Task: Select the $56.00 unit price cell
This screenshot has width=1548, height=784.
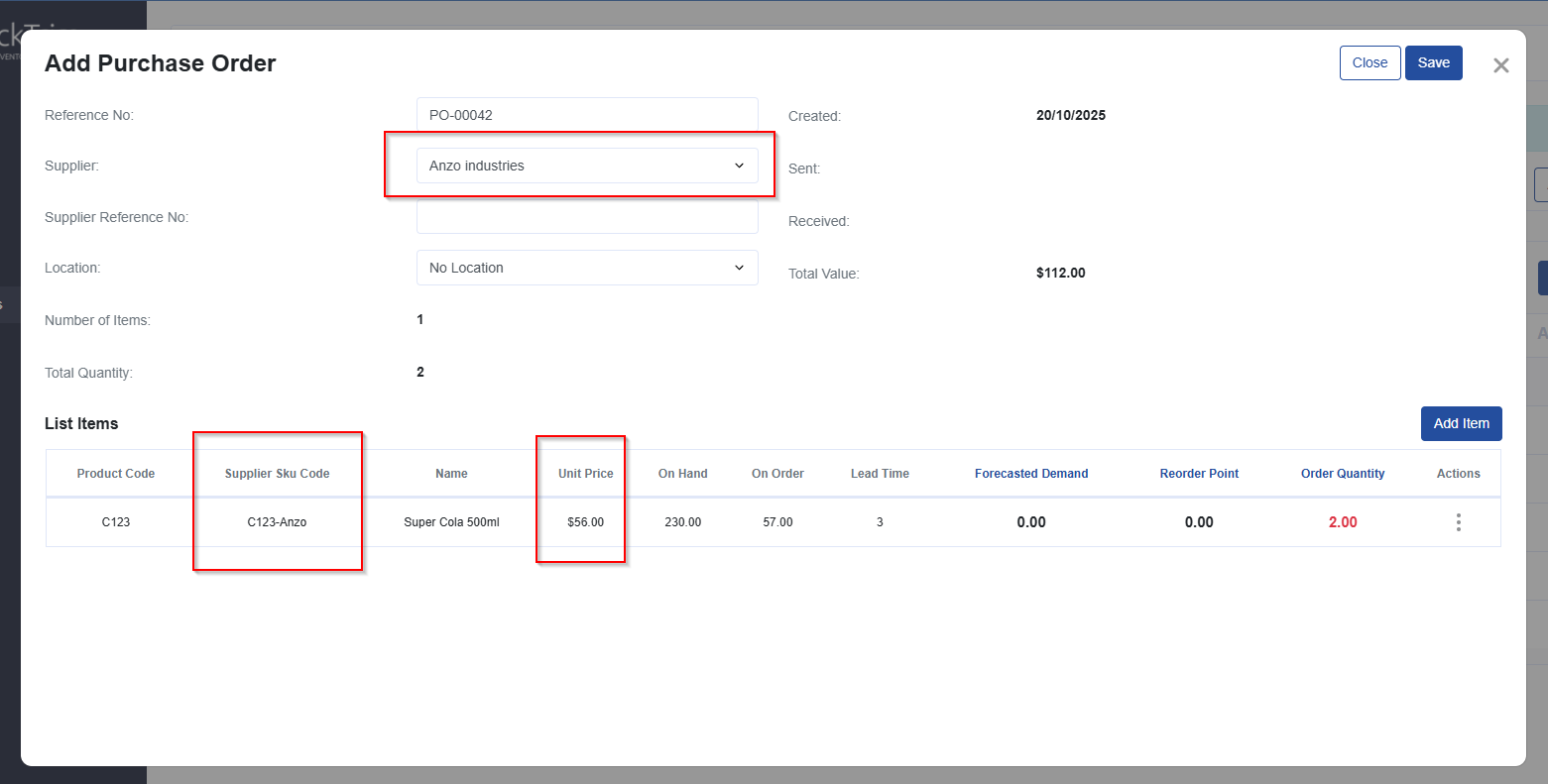Action: click(x=585, y=522)
